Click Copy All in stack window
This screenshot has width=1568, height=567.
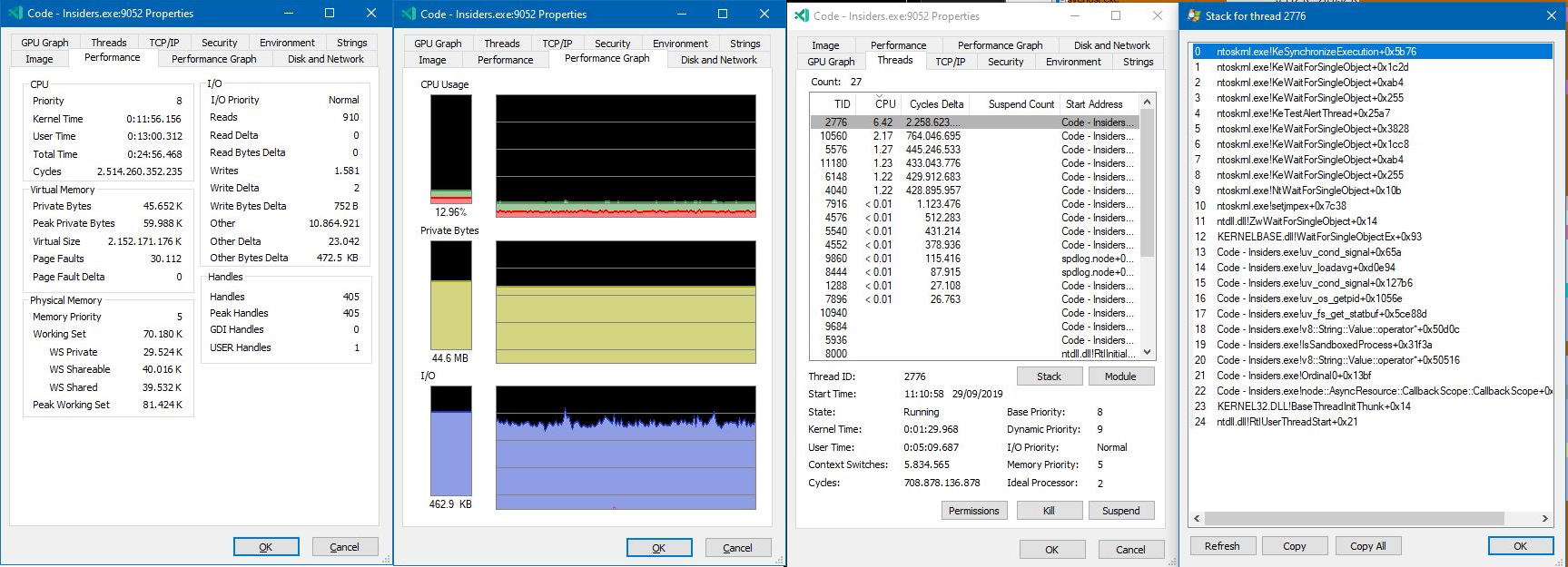(x=1368, y=546)
